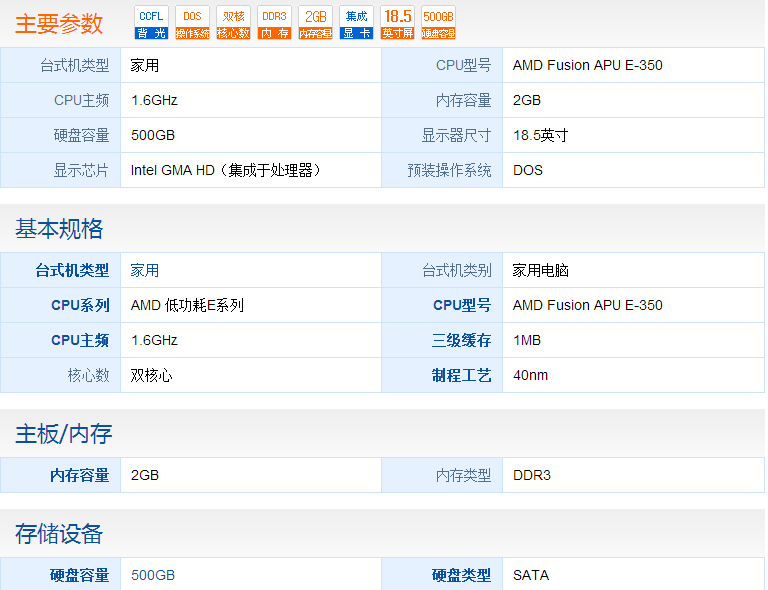Image resolution: width=768 pixels, height=590 pixels.
Task: Select the 家用 value in 主要参数
Action: 144,66
